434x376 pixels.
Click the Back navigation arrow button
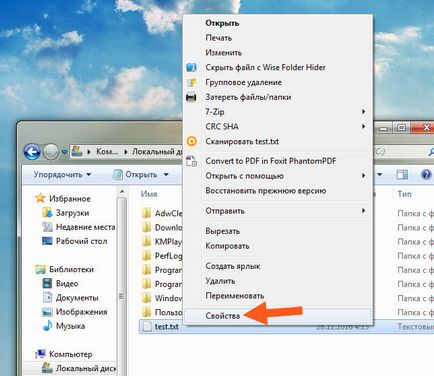(32, 152)
